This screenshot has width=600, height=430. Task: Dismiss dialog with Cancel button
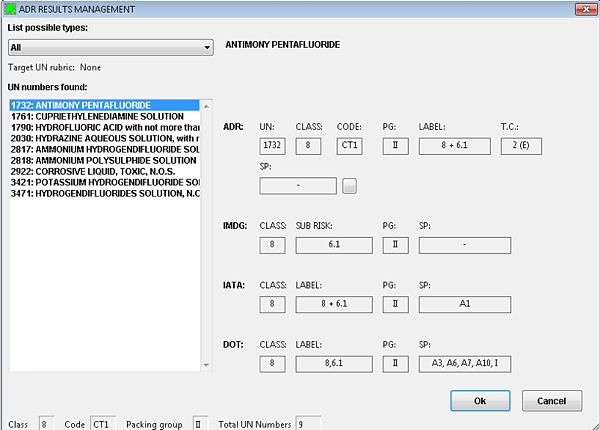(x=552, y=401)
